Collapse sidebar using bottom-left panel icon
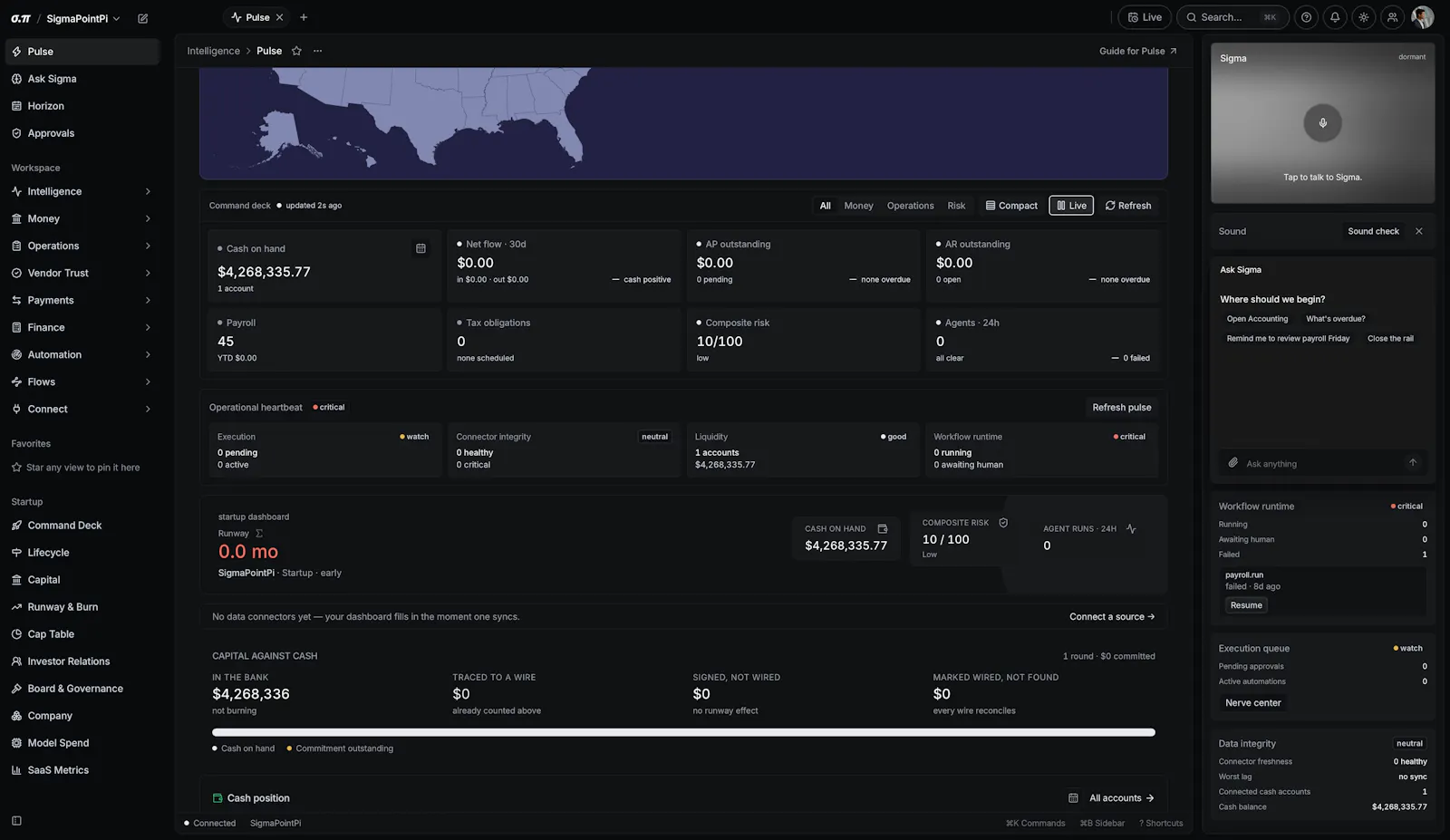 pos(16,821)
